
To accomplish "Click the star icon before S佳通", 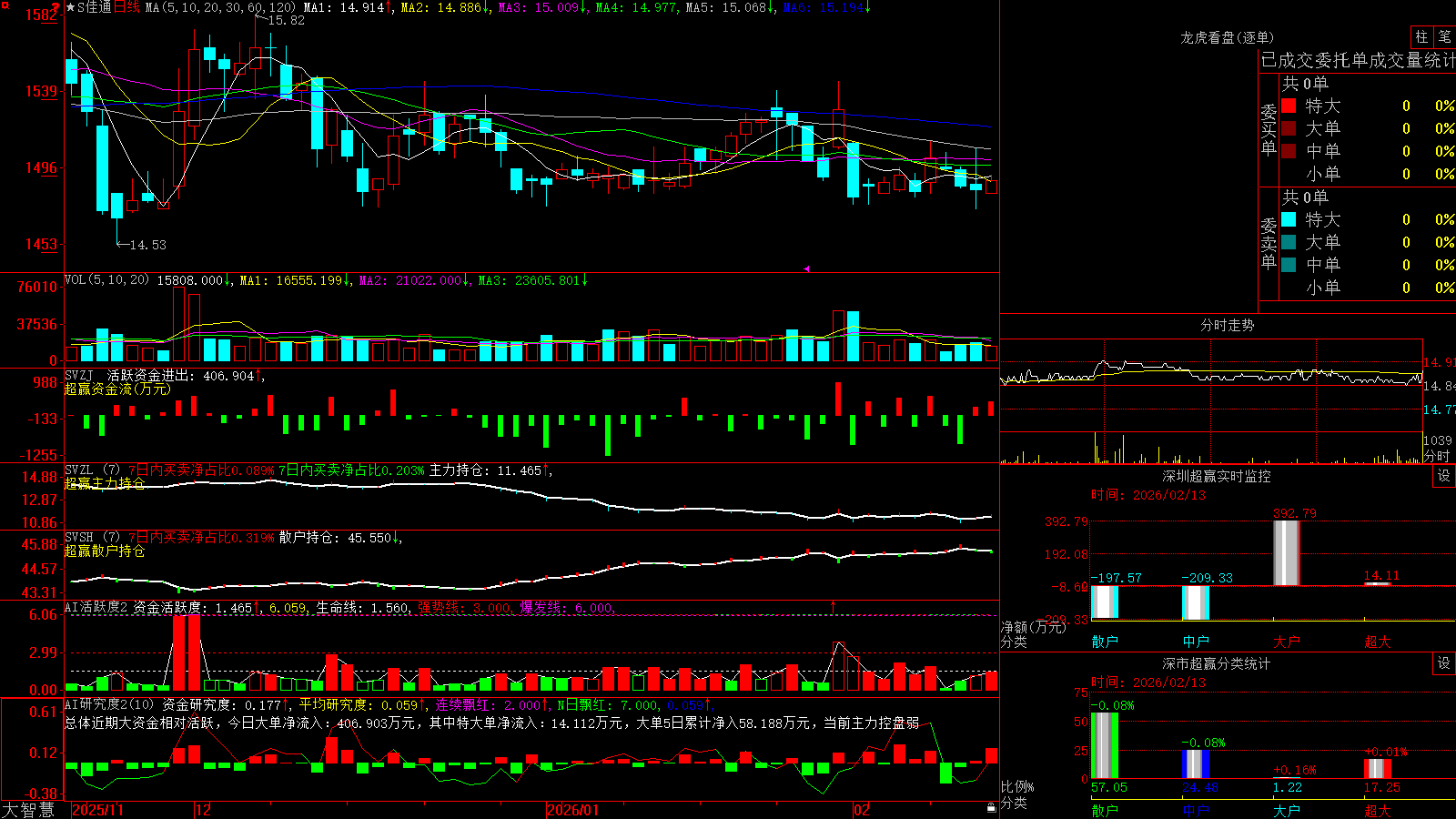I will (x=71, y=7).
